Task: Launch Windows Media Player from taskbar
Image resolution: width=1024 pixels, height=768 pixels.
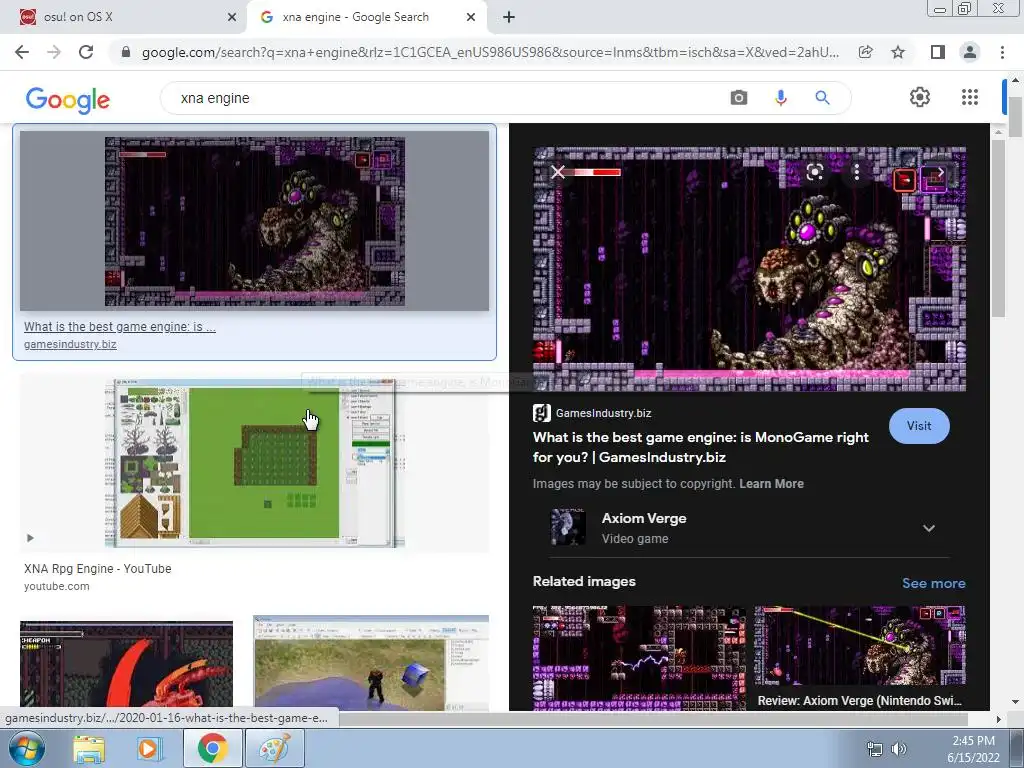Action: click(x=149, y=749)
